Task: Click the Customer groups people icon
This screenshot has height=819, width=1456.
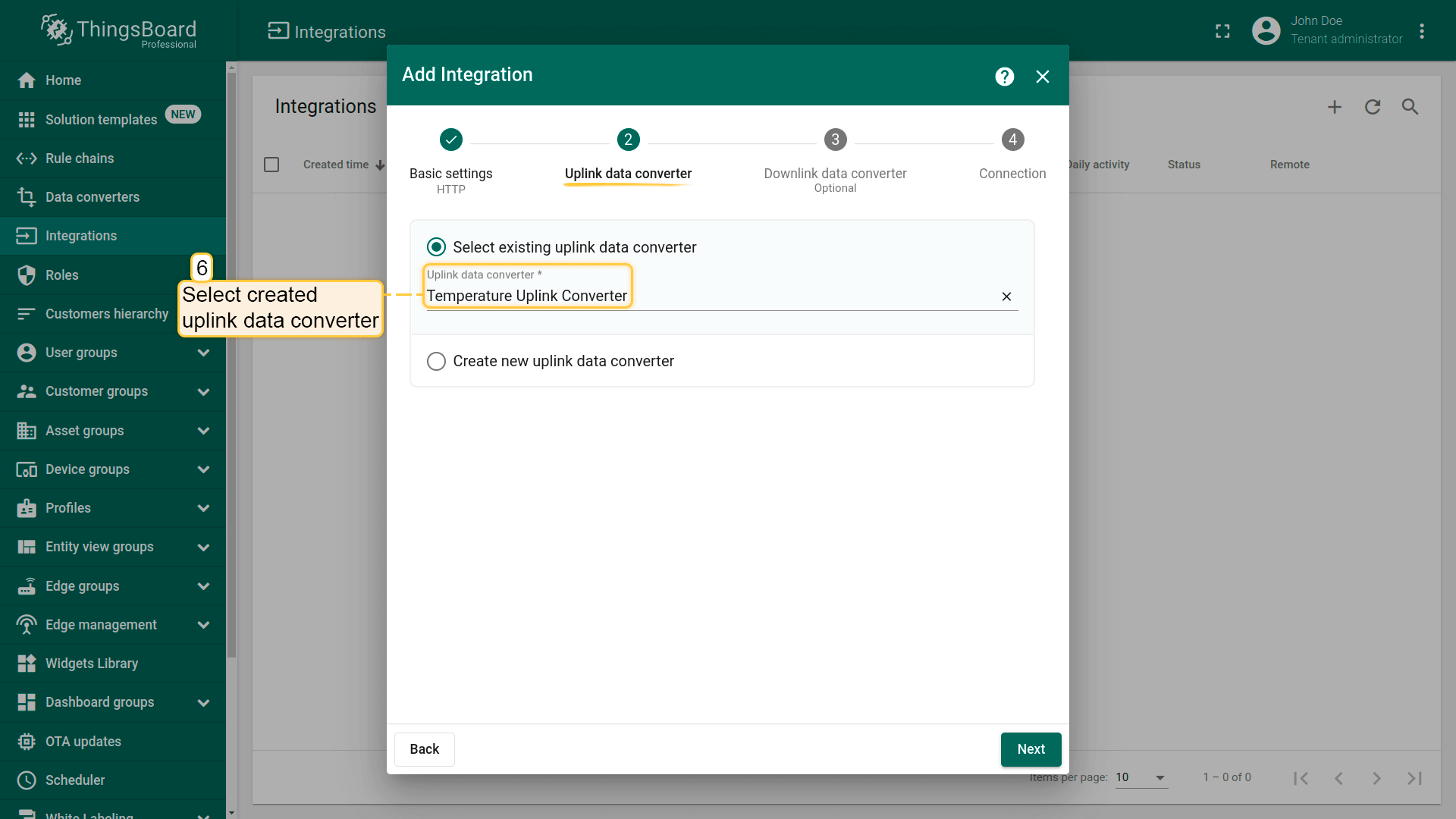Action: coord(27,391)
